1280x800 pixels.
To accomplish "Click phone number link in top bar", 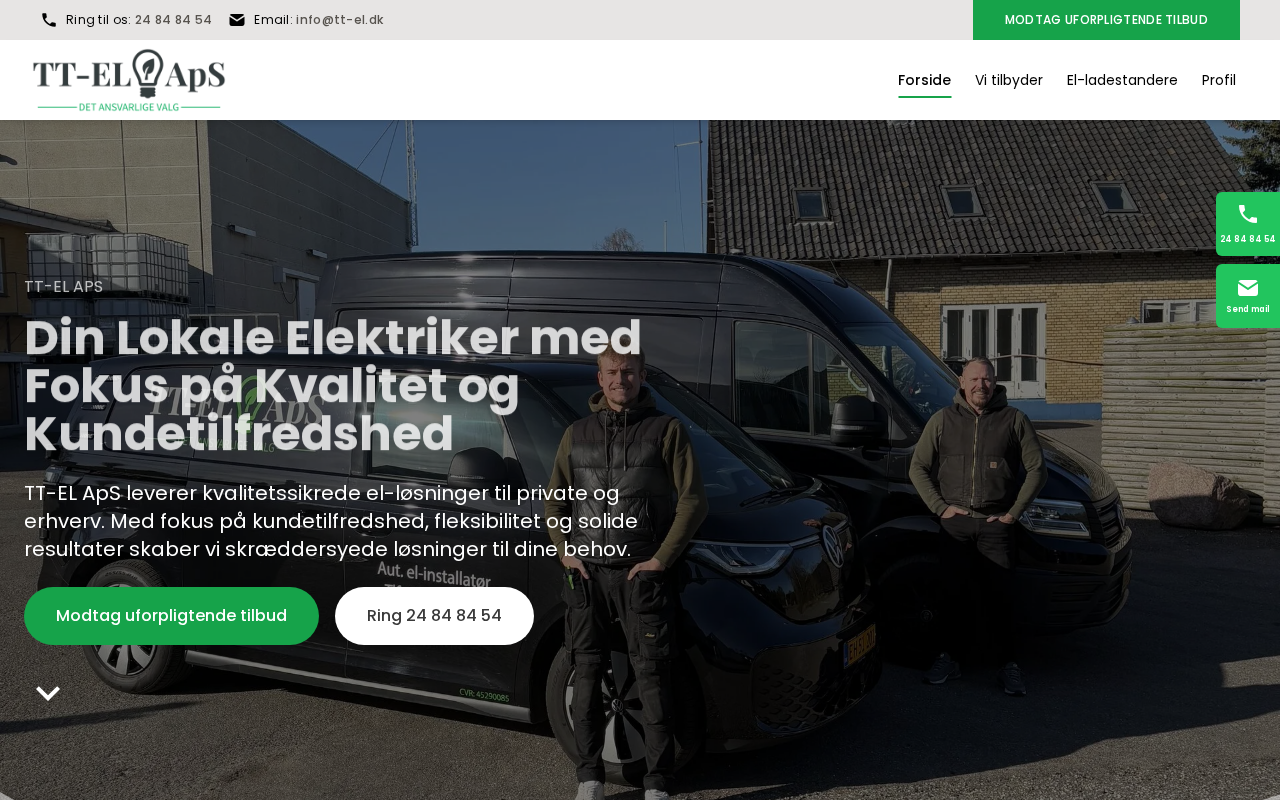I will 173,20.
